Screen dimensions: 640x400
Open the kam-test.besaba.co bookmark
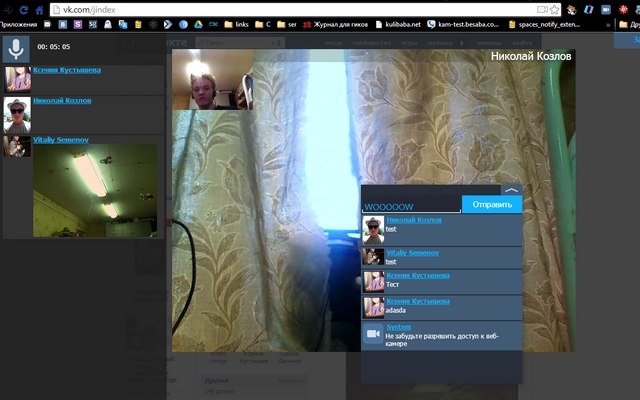463,24
